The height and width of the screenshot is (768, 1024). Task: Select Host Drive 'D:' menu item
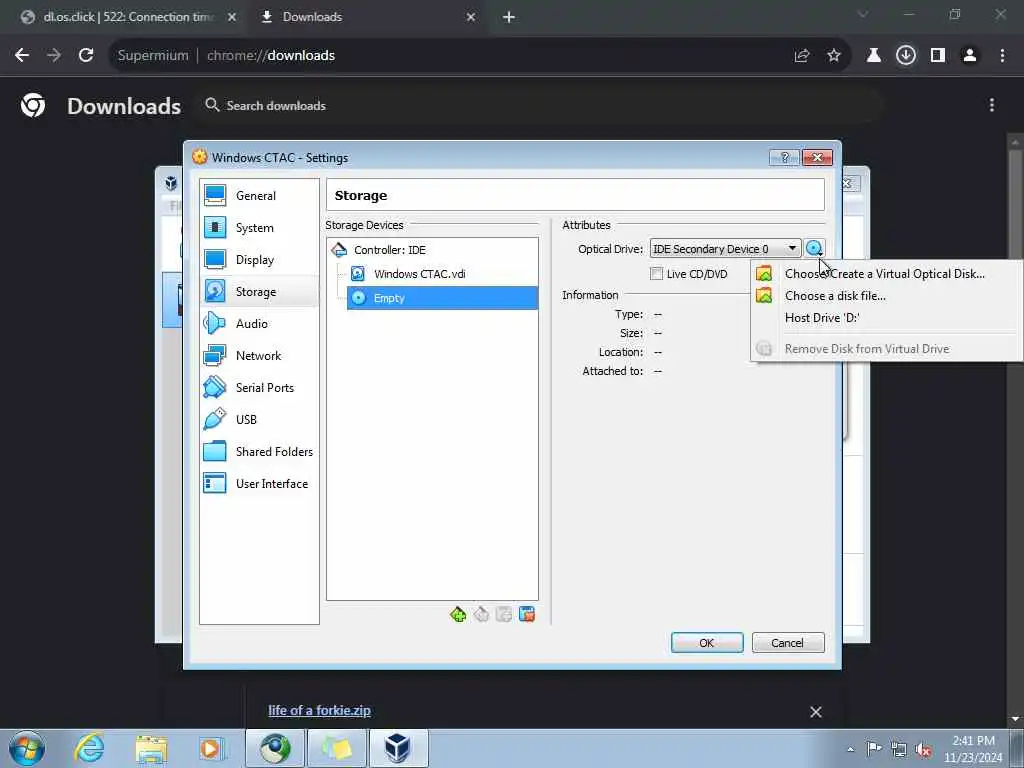tap(886, 317)
